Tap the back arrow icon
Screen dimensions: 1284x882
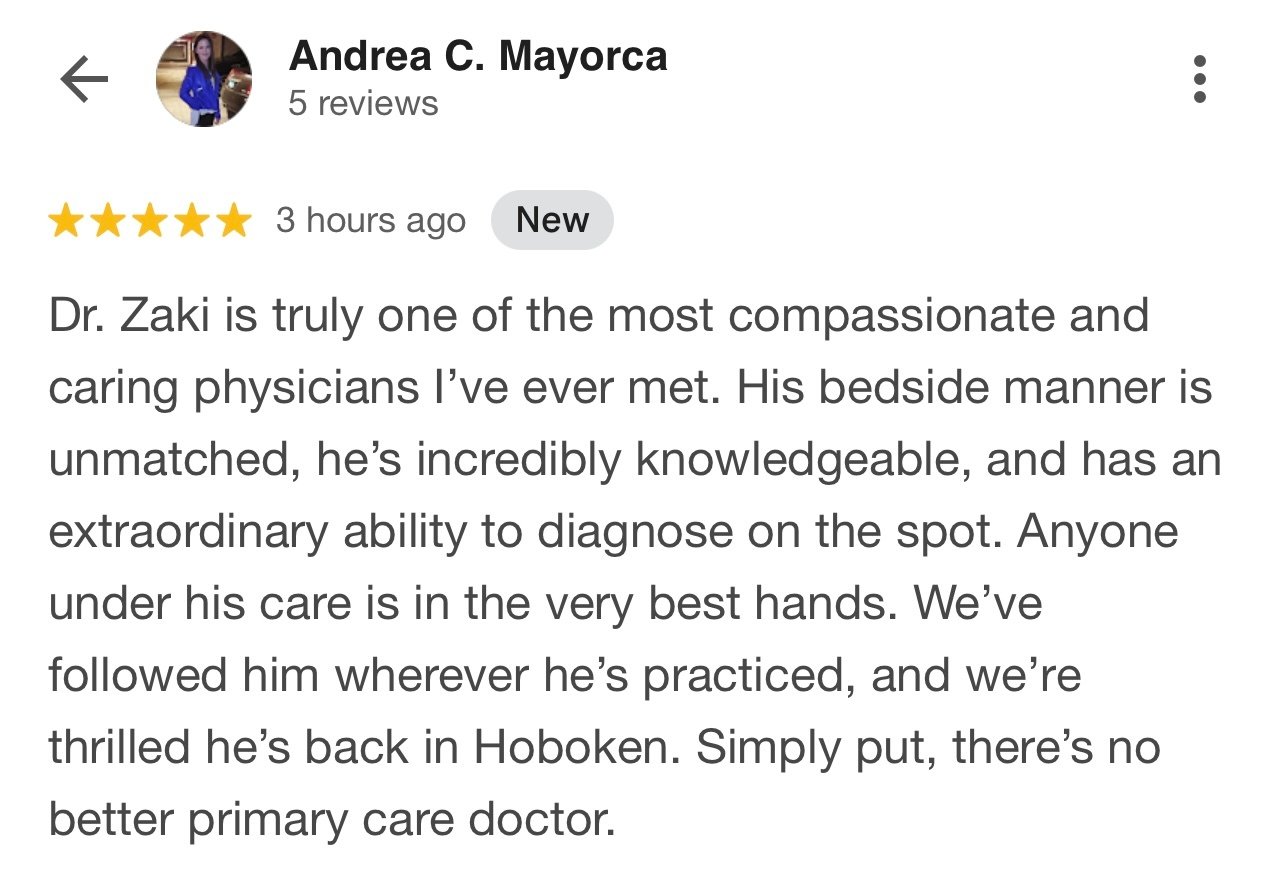click(84, 80)
